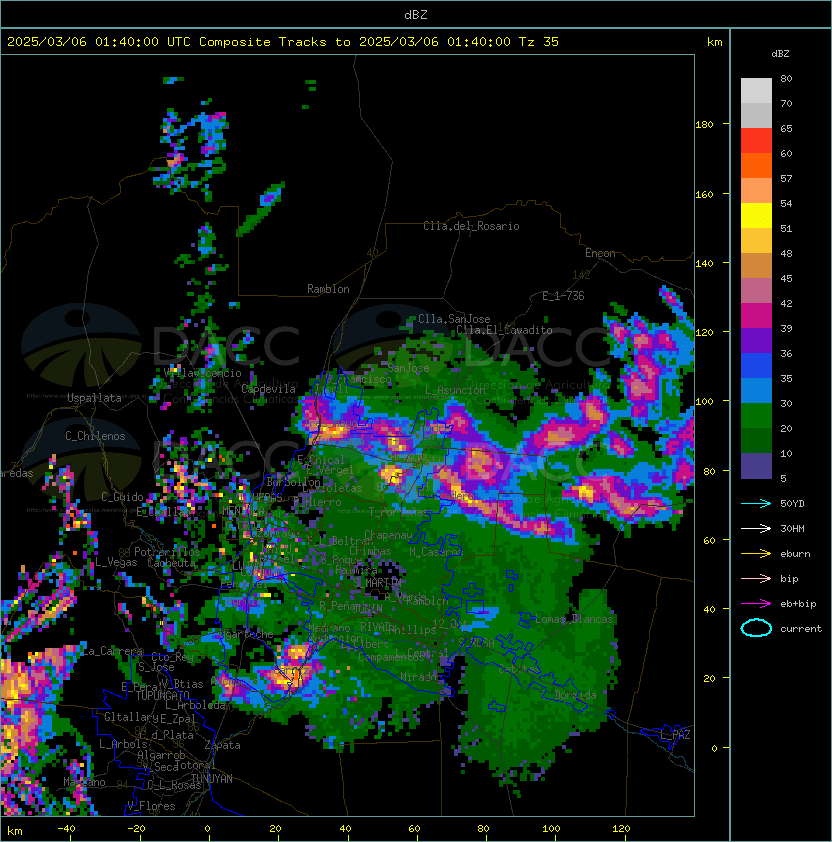Click the TUPUNGATO map label
This screenshot has width=832, height=842.
pos(162,695)
